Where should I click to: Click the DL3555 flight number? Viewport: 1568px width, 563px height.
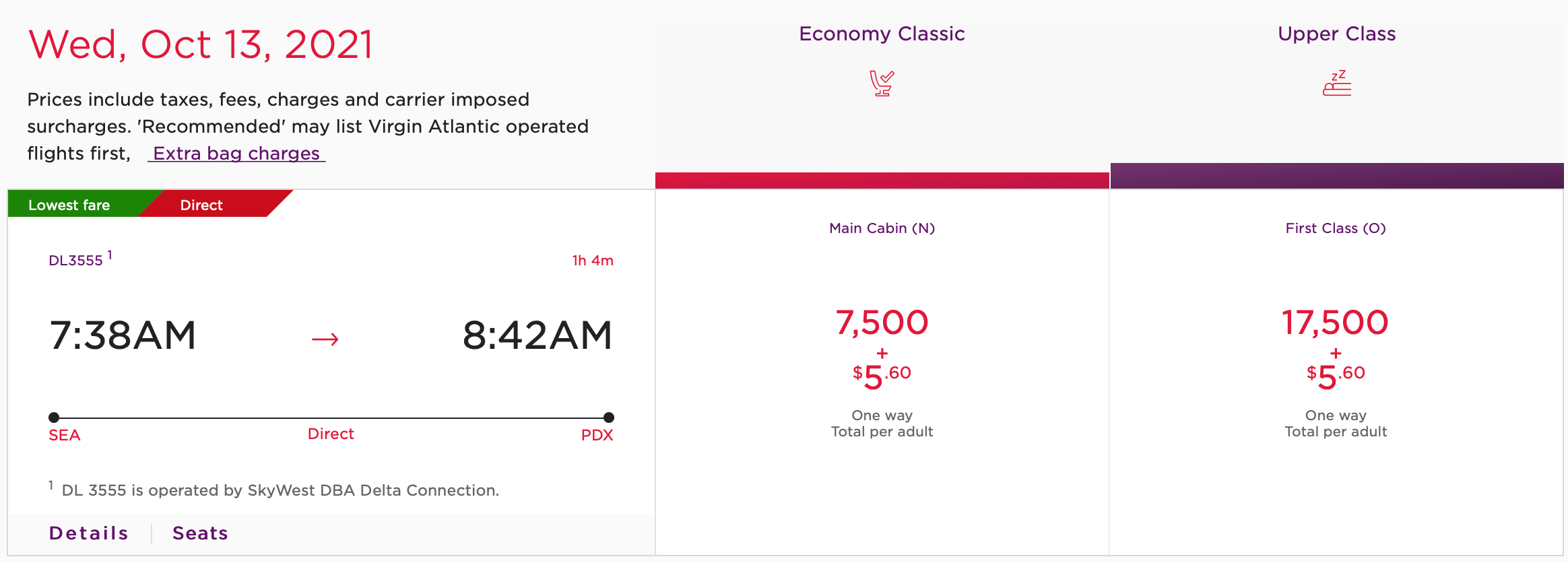76,260
